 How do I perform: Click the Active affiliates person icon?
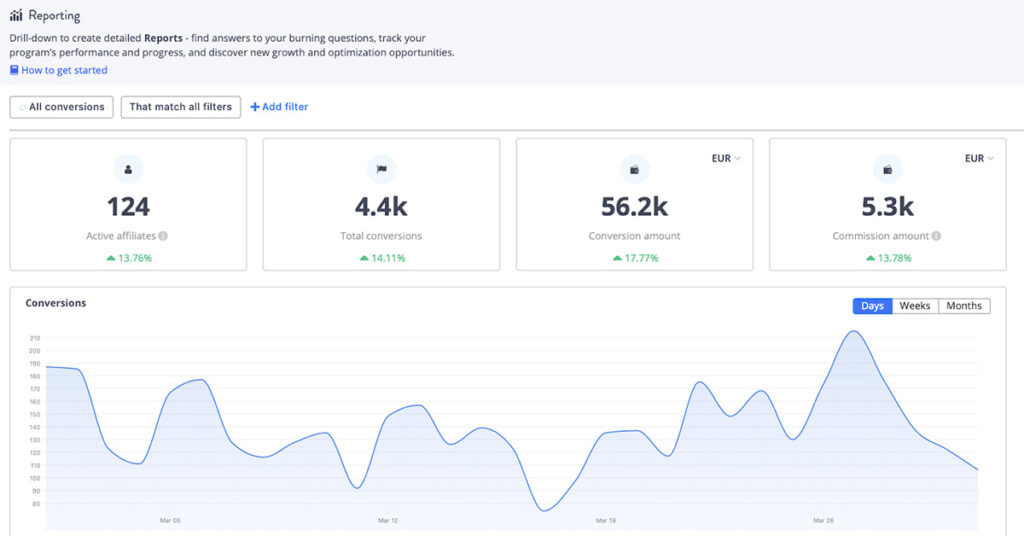click(128, 169)
